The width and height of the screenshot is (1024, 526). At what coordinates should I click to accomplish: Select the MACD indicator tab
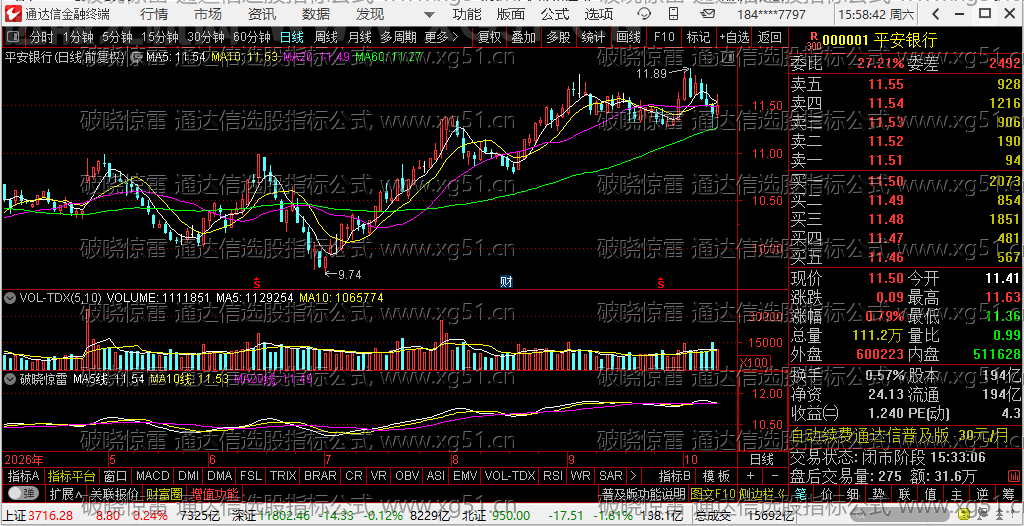click(153, 476)
